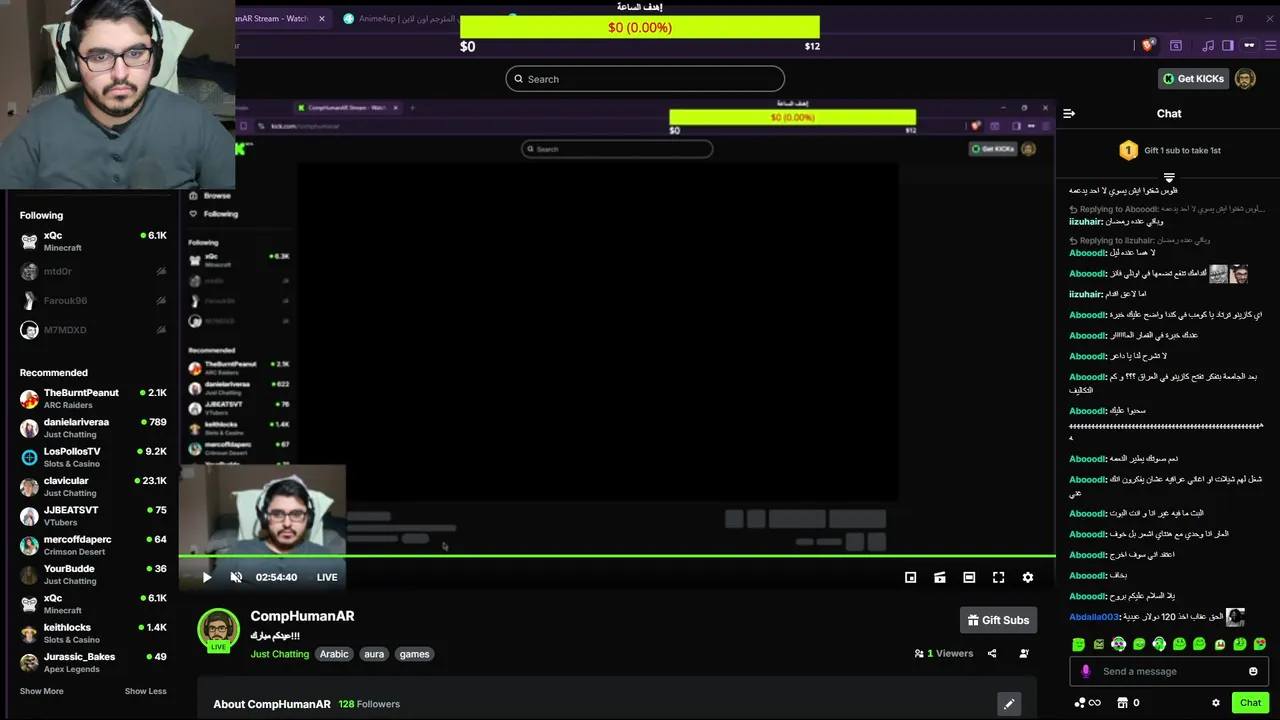Click the Get KICKs button
This screenshot has height=720, width=1280.
point(1193,79)
